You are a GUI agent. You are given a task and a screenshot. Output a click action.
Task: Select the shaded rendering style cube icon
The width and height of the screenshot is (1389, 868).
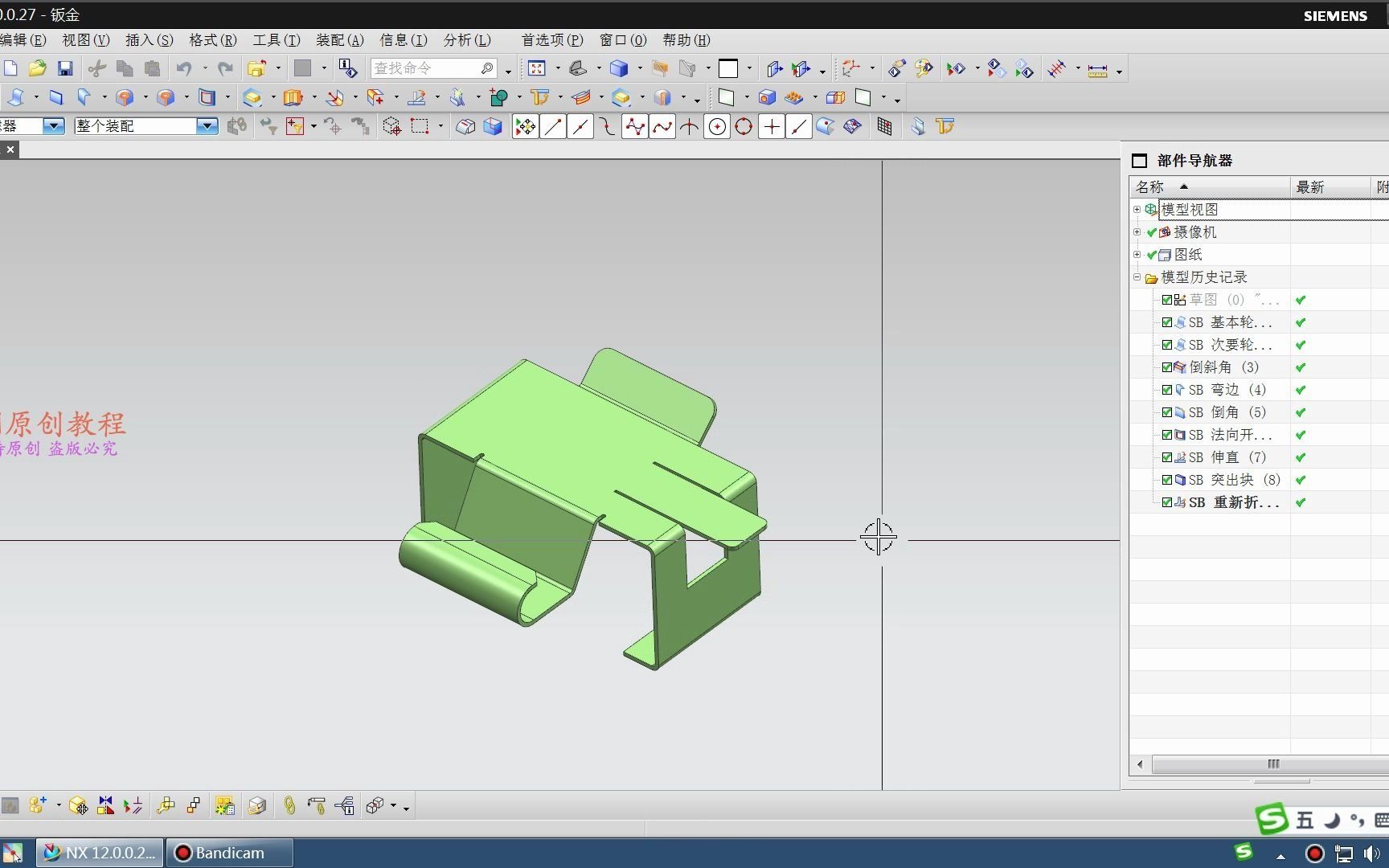point(619,68)
